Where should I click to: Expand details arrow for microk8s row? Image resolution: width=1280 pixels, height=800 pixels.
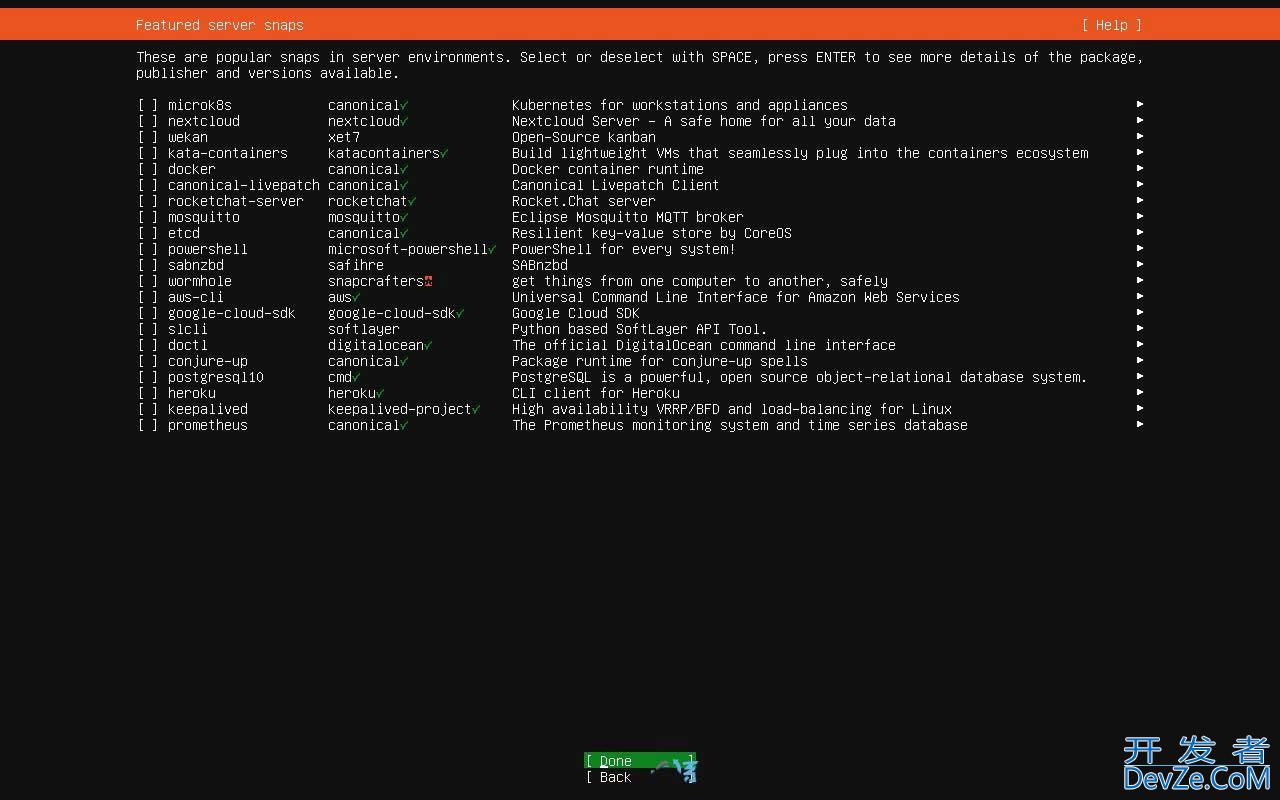tap(1140, 104)
